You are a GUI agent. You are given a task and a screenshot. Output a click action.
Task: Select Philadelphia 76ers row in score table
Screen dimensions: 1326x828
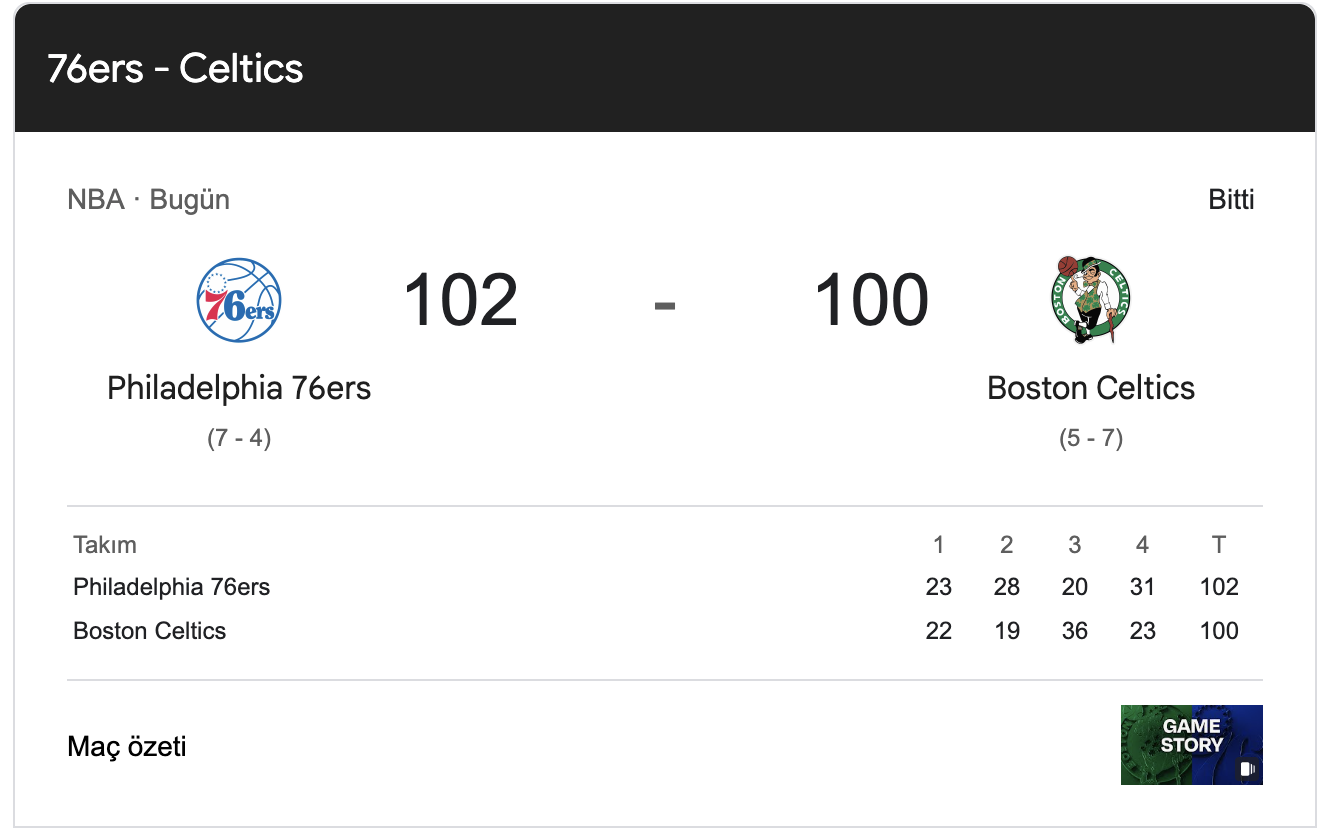coord(171,587)
